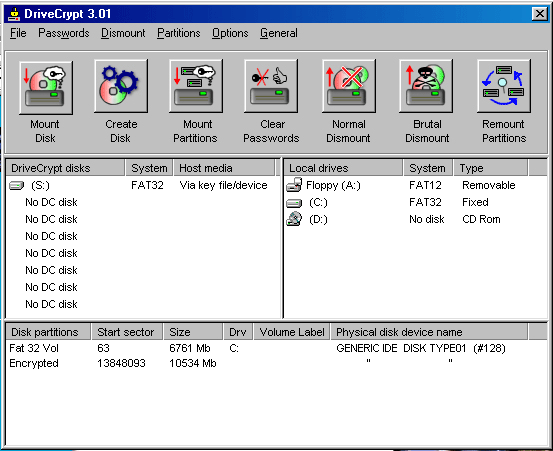Image resolution: width=553 pixels, height=451 pixels.
Task: Select the Mount Partitions icon
Action: coord(196,86)
